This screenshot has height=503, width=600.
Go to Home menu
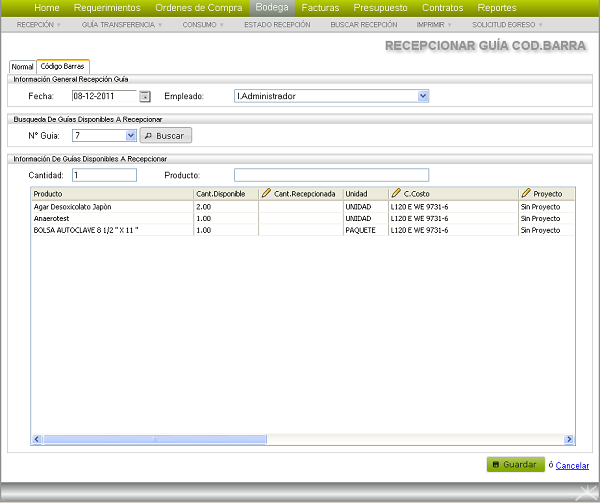click(47, 8)
